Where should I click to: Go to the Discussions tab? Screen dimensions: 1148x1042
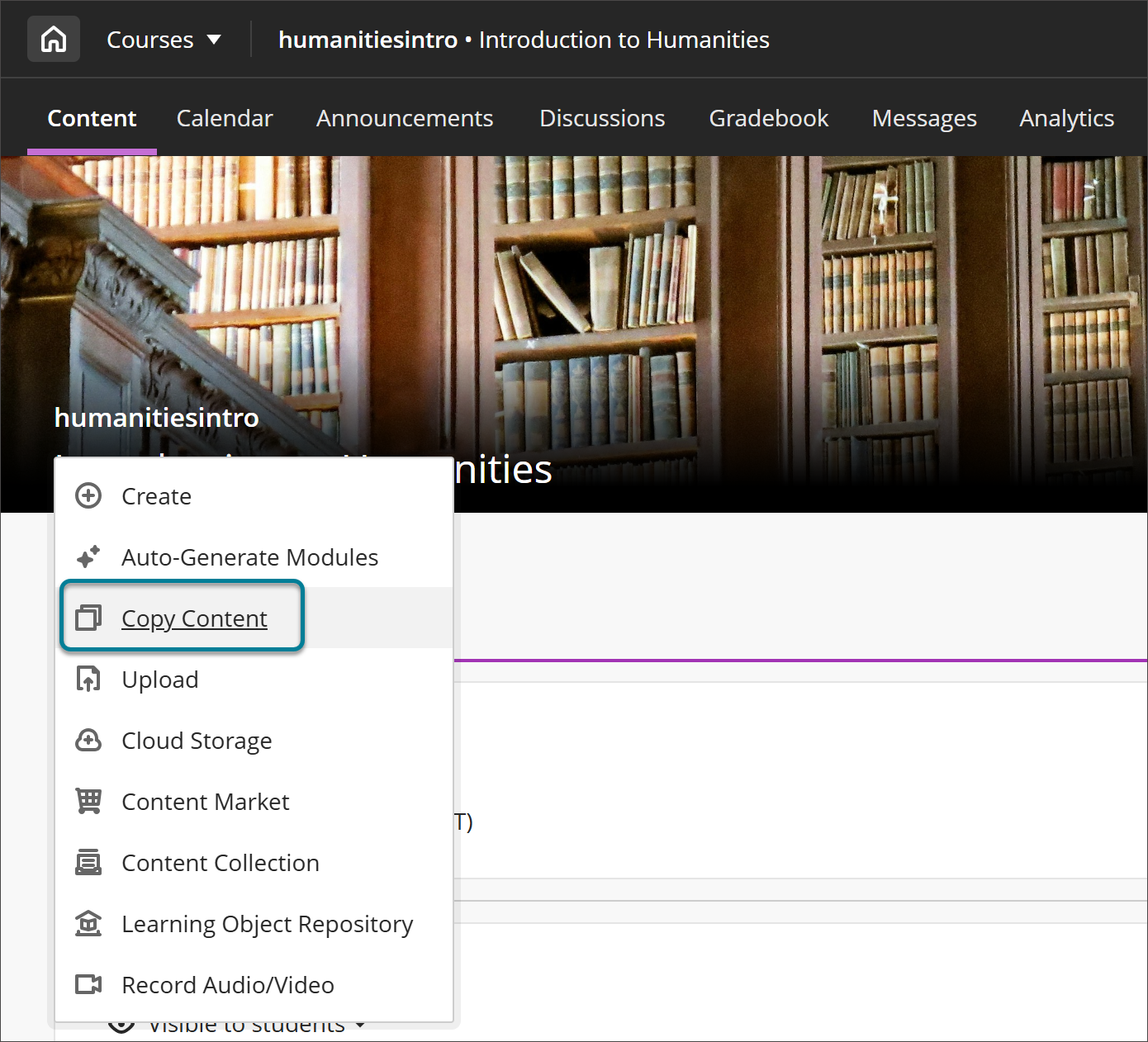point(601,118)
